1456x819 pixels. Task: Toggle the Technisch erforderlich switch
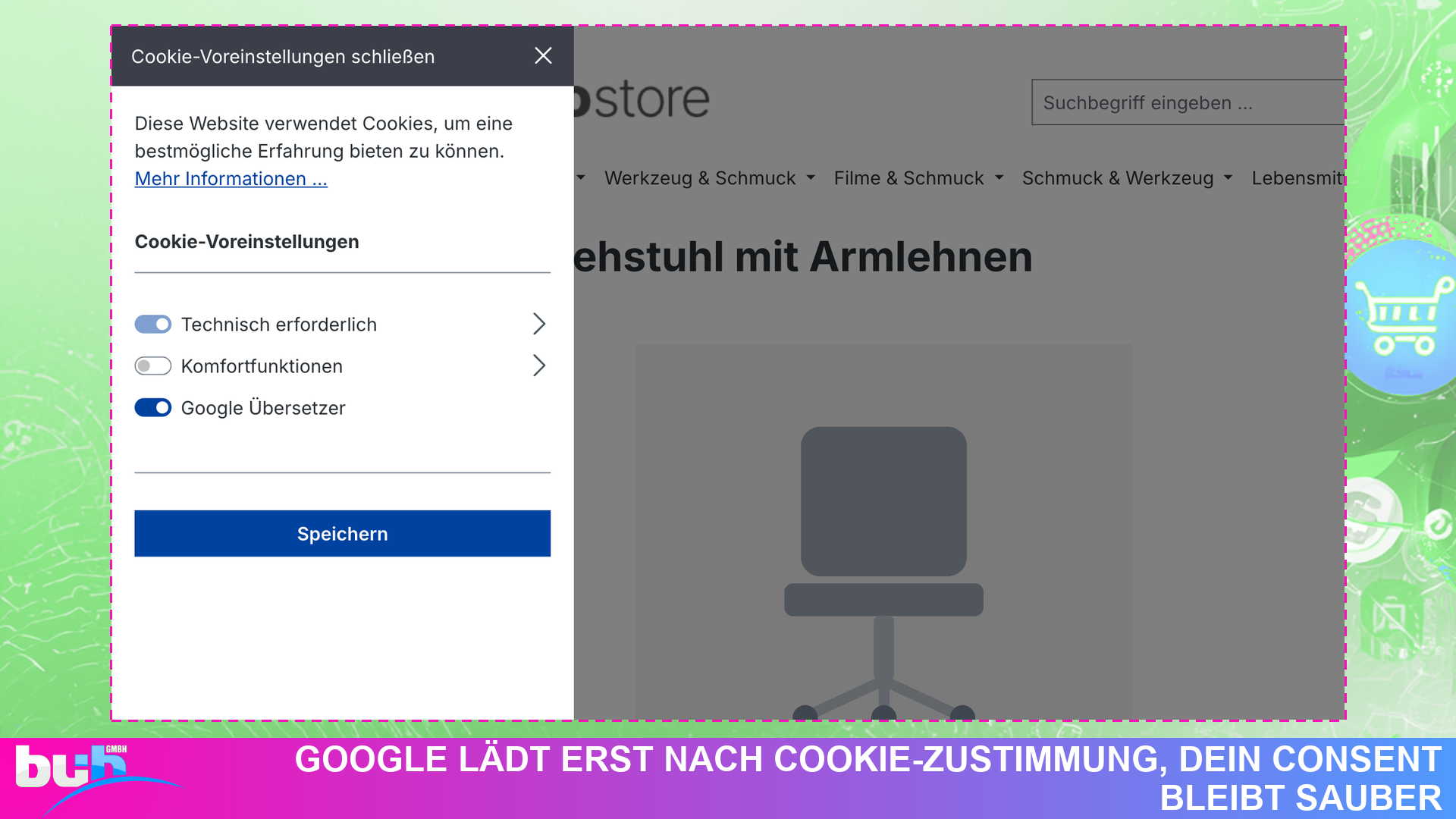coord(153,325)
